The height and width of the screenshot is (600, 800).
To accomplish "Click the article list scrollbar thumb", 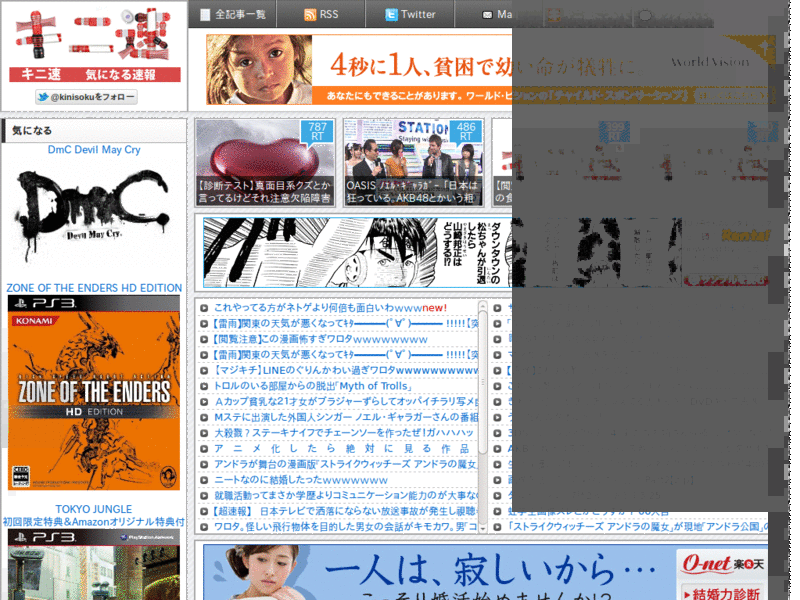I will [x=483, y=383].
